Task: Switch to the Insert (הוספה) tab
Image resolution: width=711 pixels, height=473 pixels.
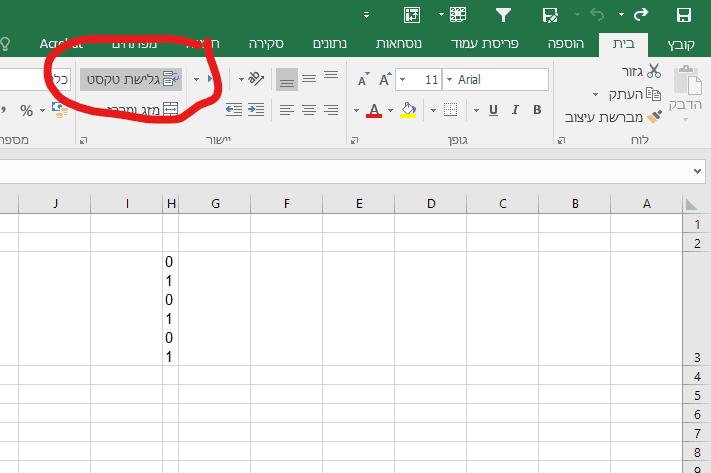Action: [565, 44]
